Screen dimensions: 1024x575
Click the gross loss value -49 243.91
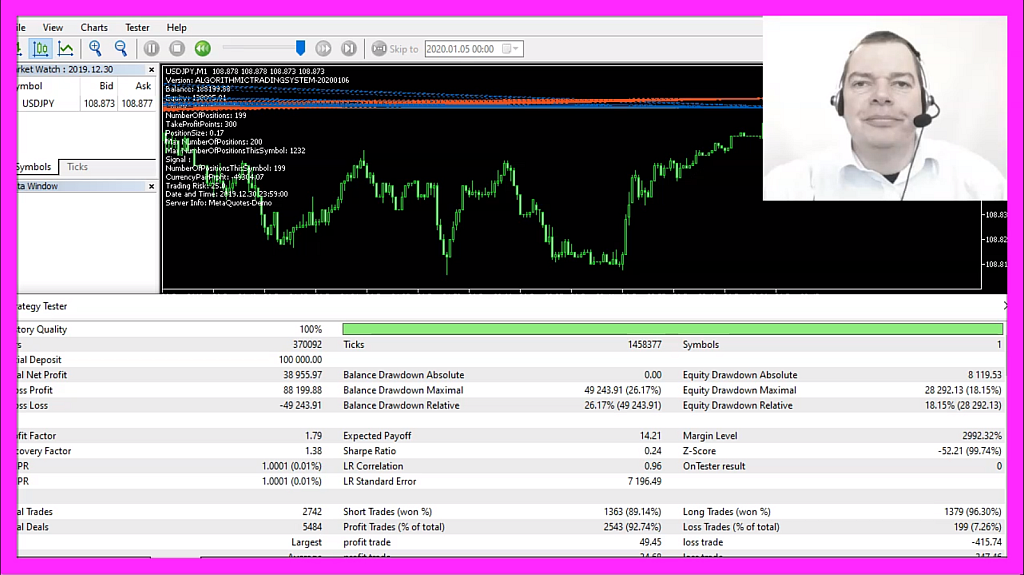pos(300,405)
